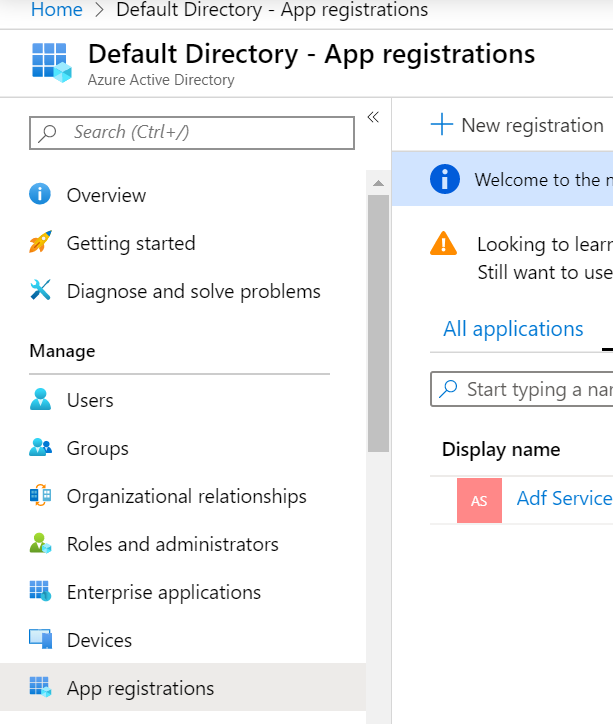This screenshot has width=613, height=724.
Task: Click the Default Directory - App registrations breadcrumb text
Action: pos(272,10)
